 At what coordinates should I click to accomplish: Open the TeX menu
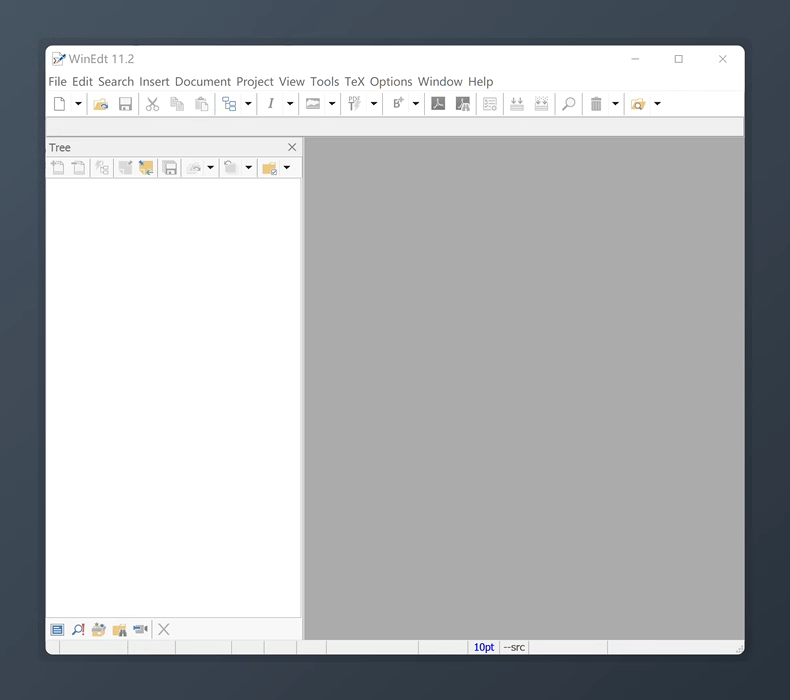pos(354,82)
